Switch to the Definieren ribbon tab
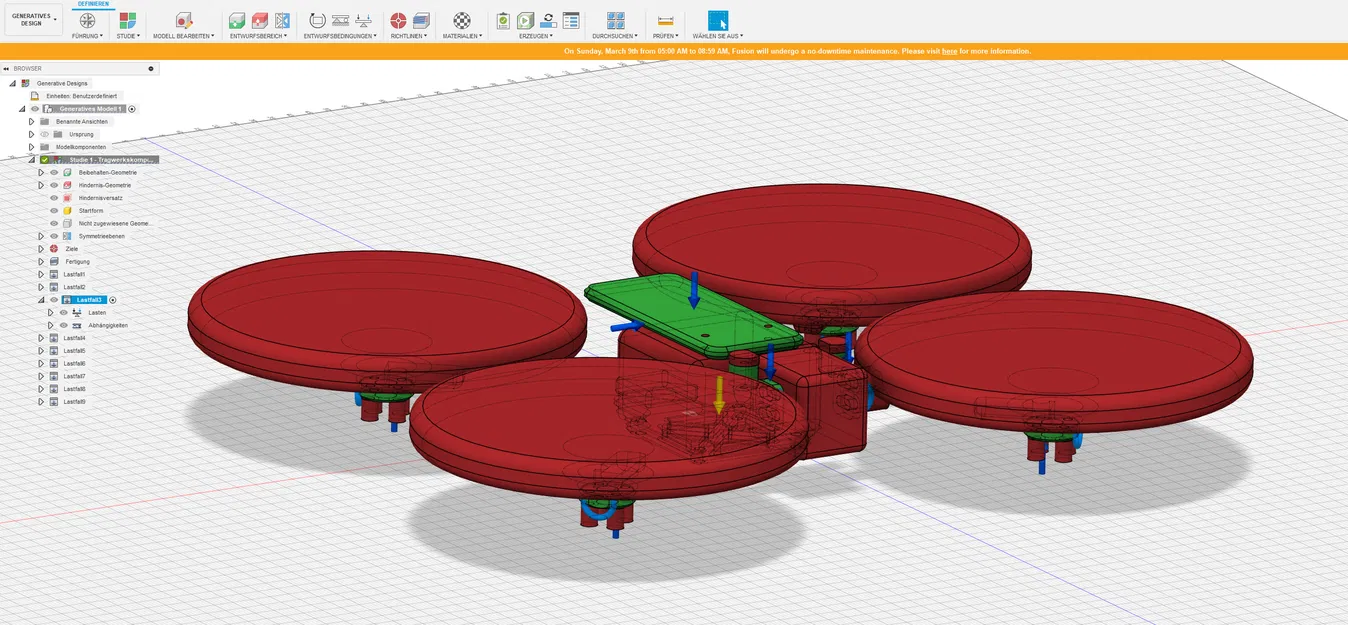 tap(93, 4)
